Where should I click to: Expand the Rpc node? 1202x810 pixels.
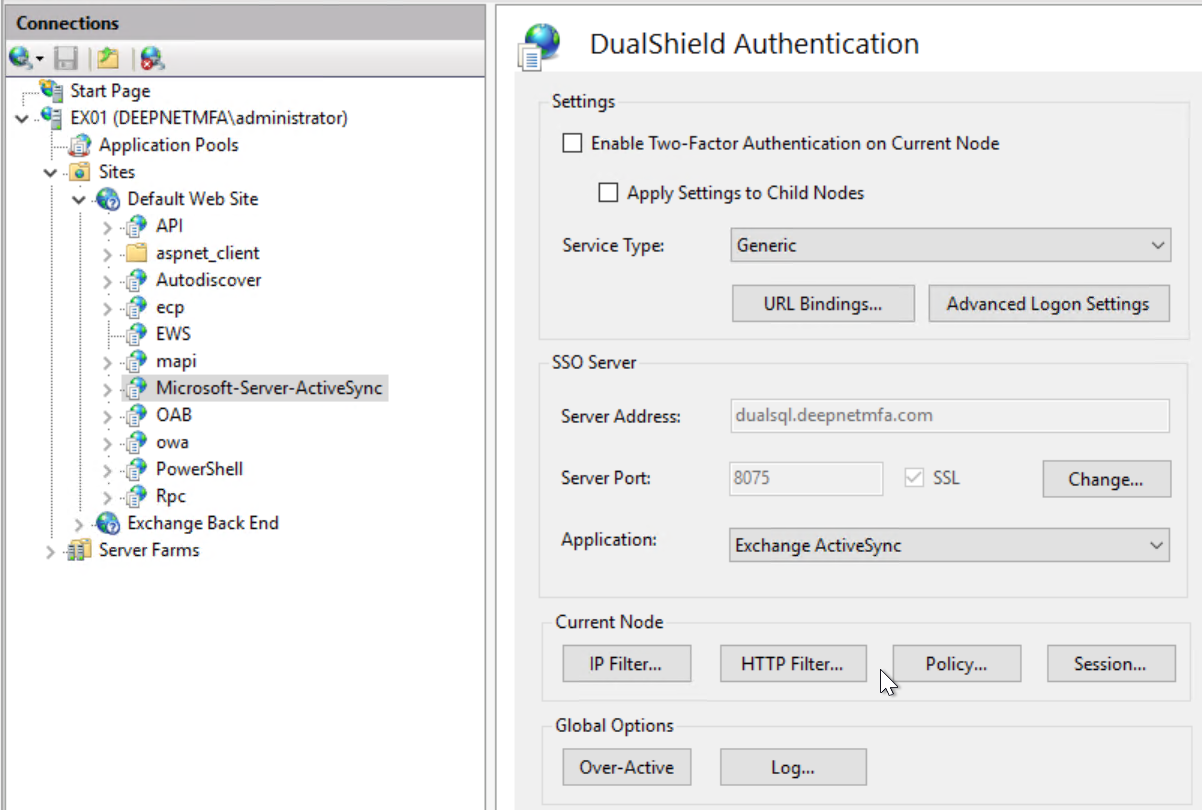point(108,497)
